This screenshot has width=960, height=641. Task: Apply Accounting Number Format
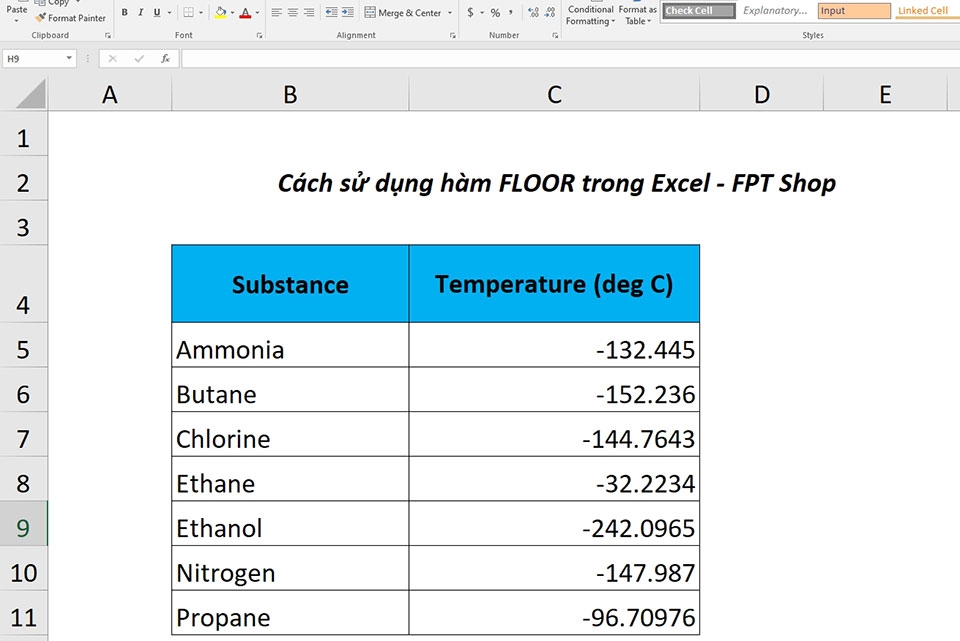point(470,11)
